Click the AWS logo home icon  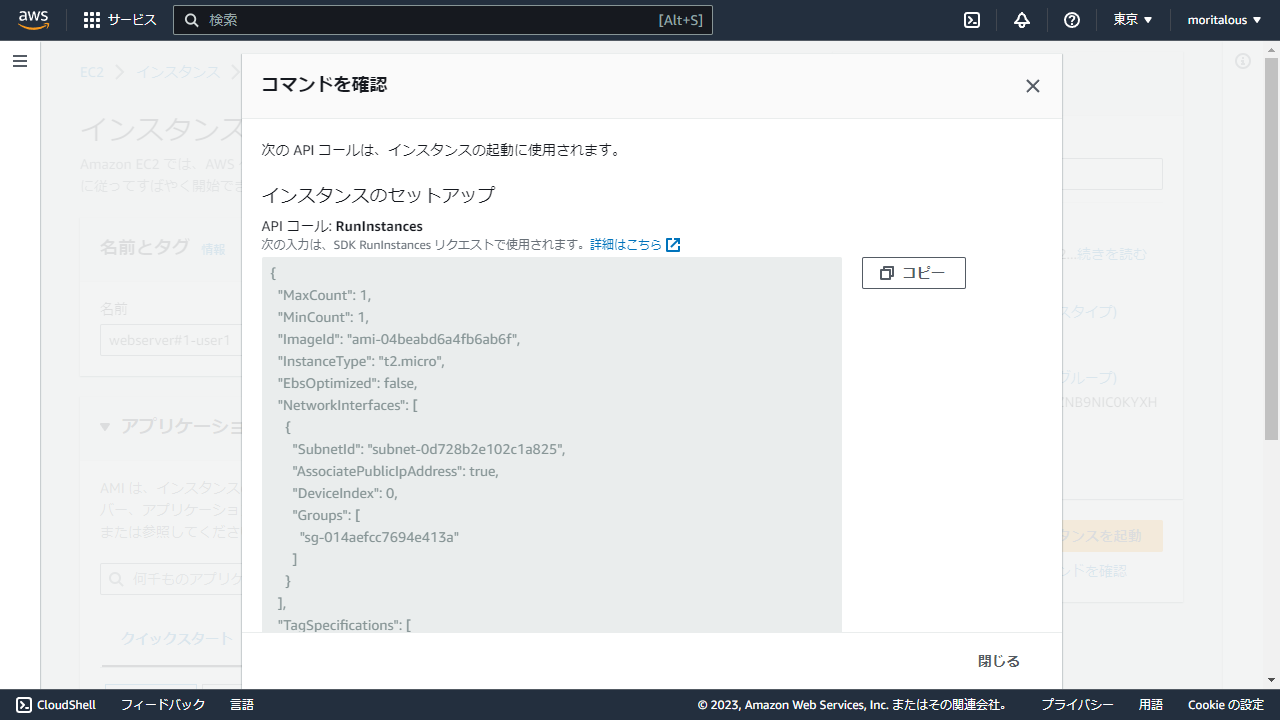point(33,20)
